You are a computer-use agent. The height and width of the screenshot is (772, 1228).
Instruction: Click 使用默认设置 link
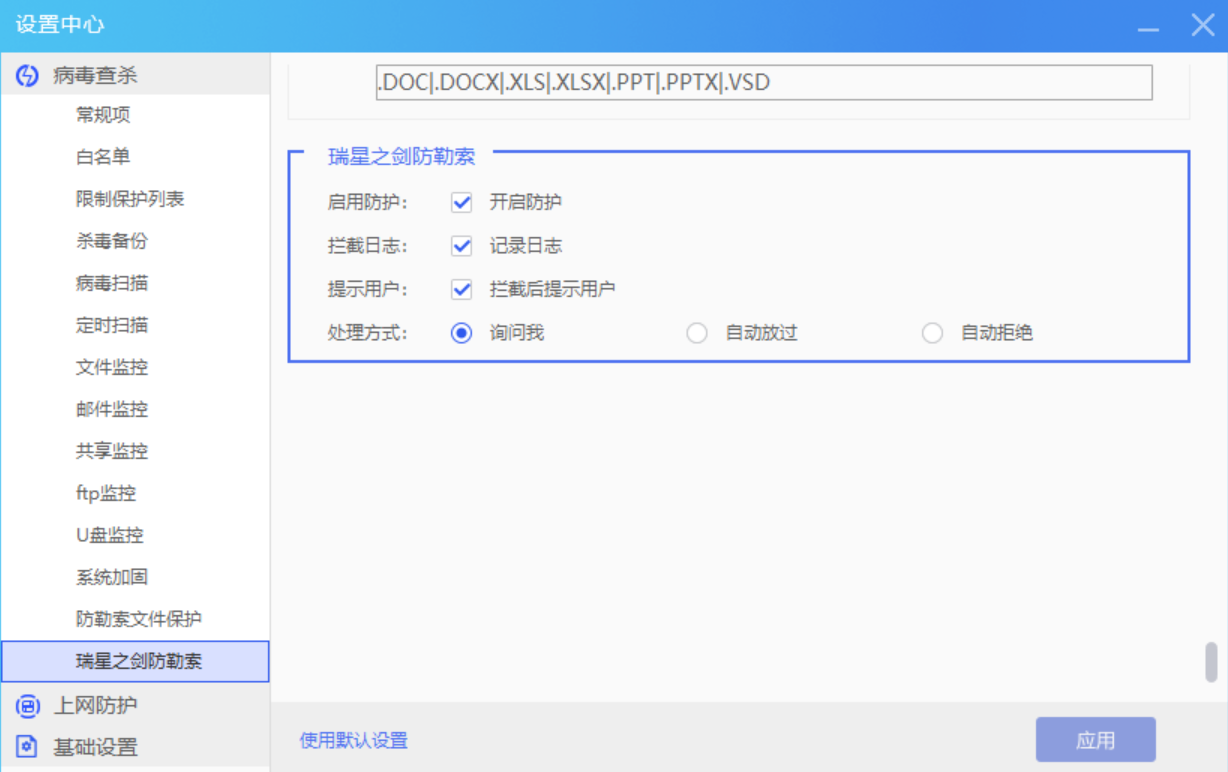point(353,741)
